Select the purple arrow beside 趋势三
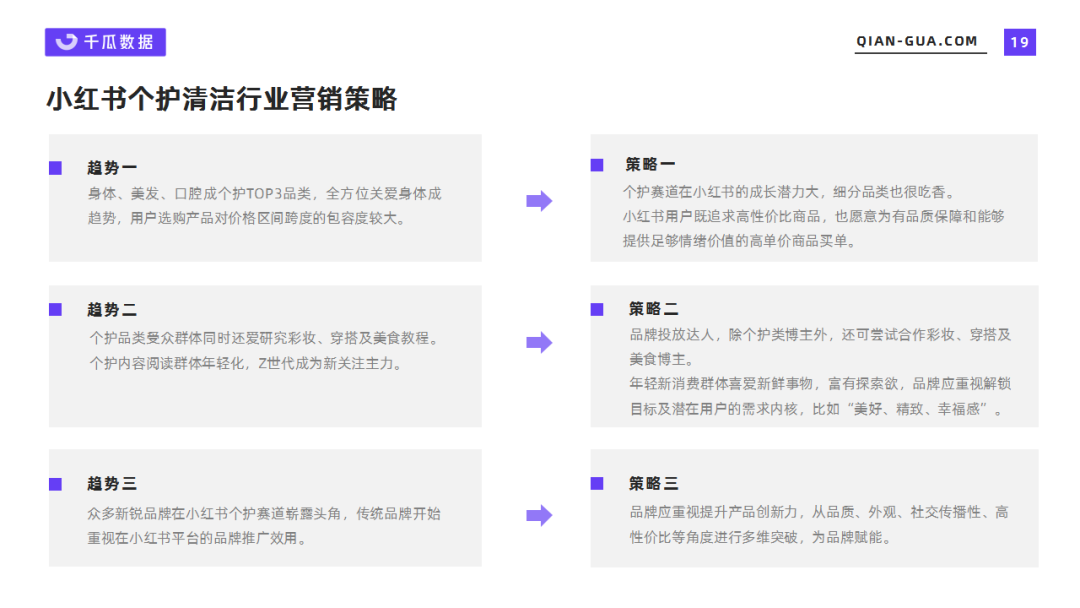 click(538, 514)
